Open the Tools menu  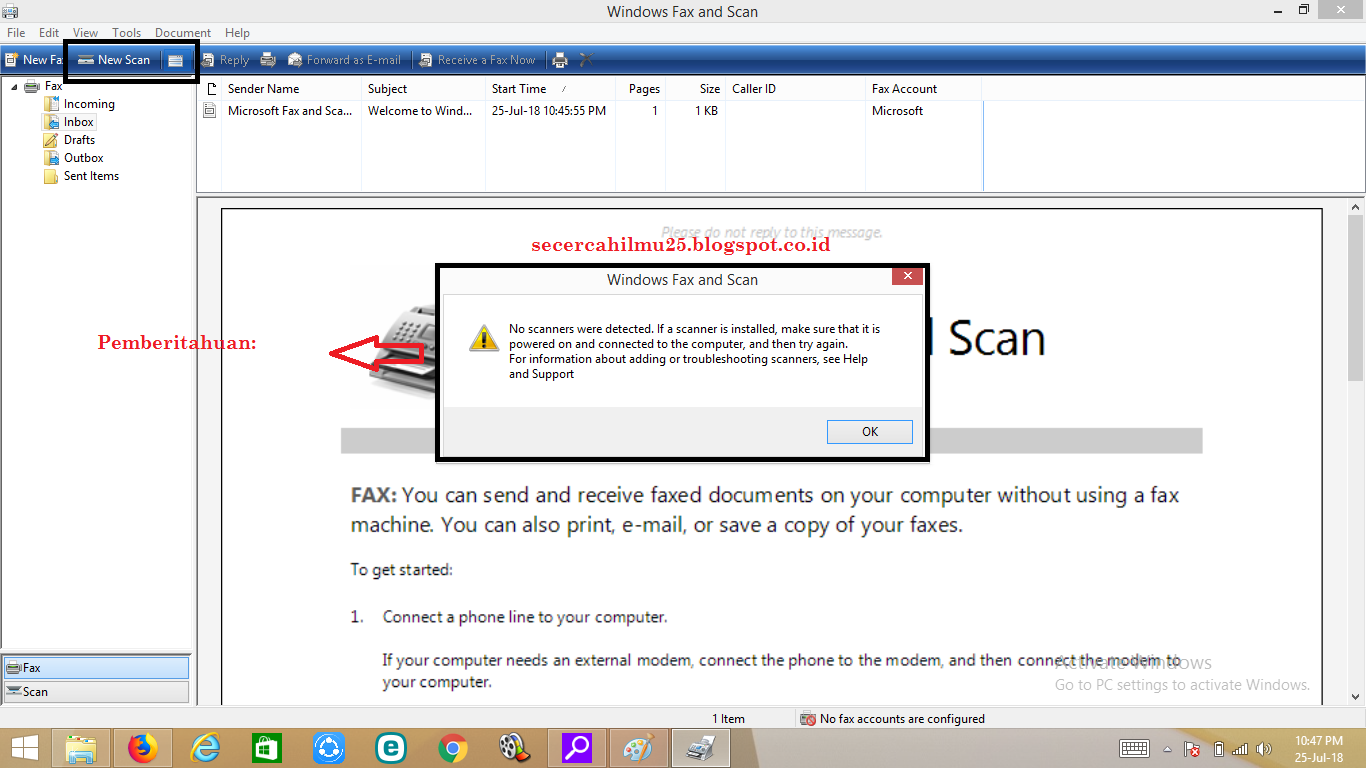tap(126, 32)
